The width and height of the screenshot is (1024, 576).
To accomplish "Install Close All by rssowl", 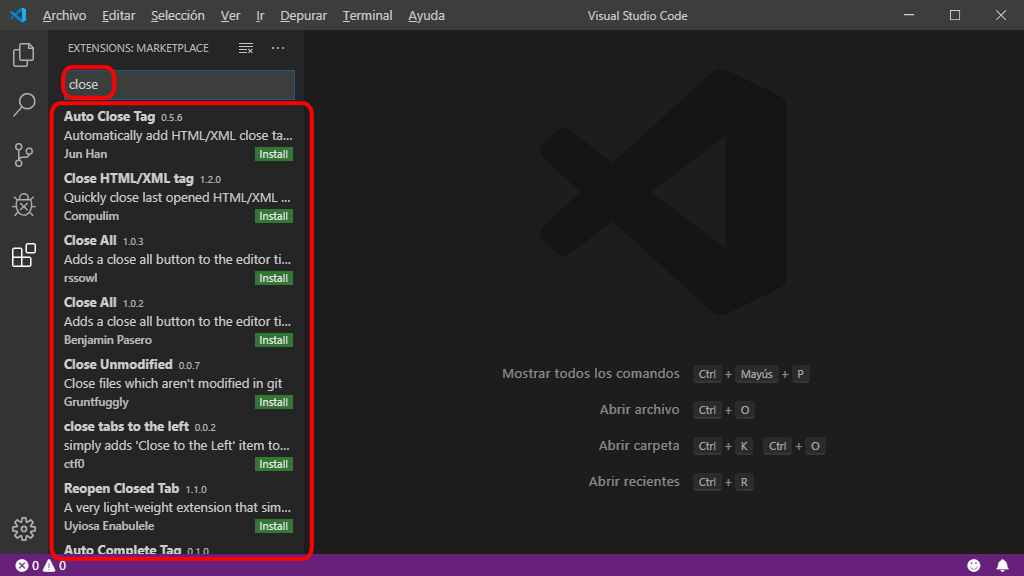I will (274, 278).
